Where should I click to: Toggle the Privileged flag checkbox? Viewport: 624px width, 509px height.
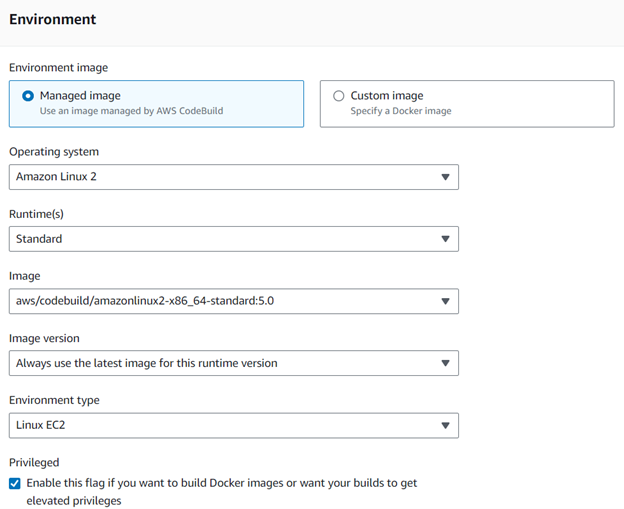tap(15, 483)
